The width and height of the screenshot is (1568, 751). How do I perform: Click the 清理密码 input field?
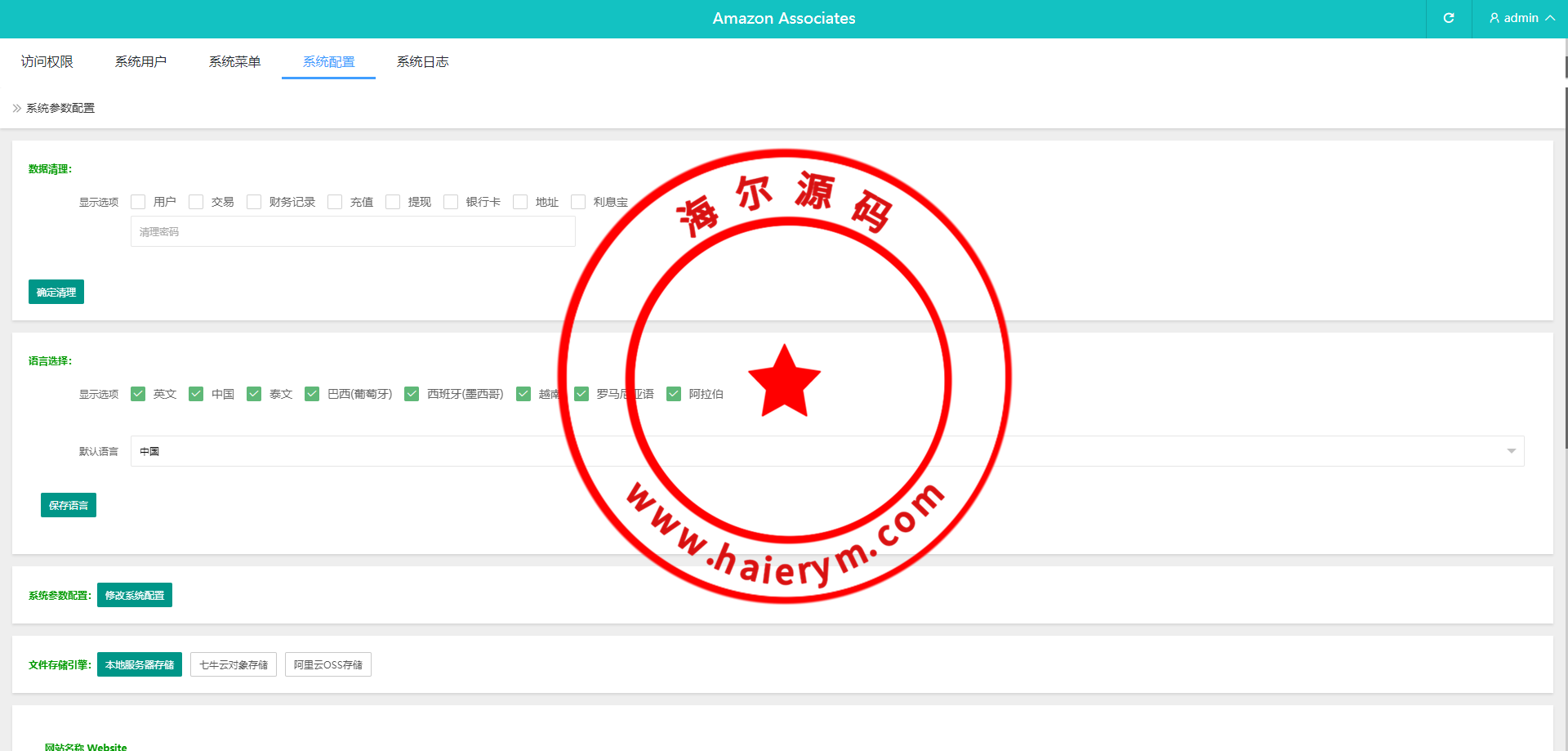click(x=353, y=232)
